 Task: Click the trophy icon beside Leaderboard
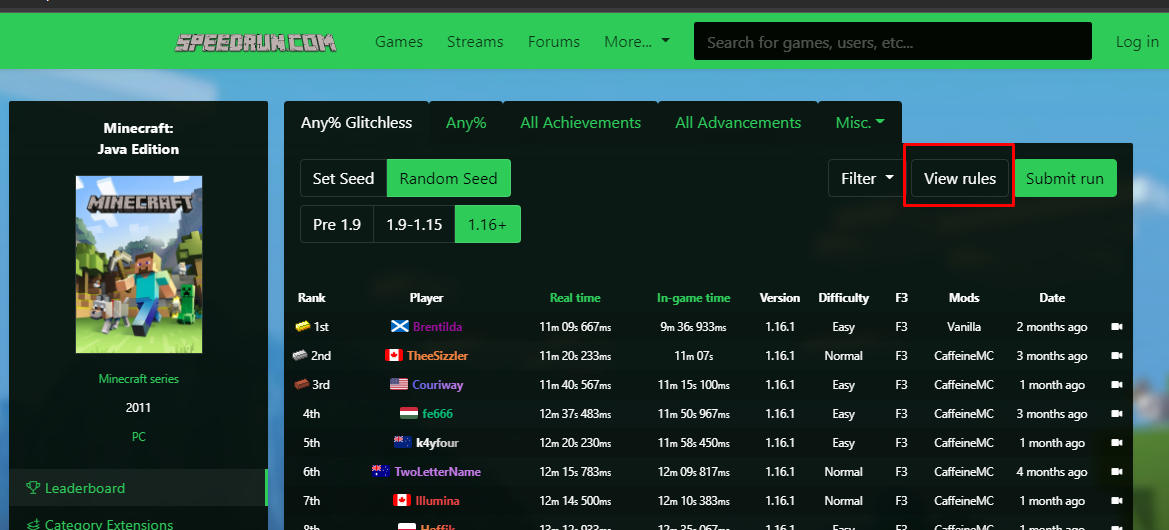coord(33,488)
